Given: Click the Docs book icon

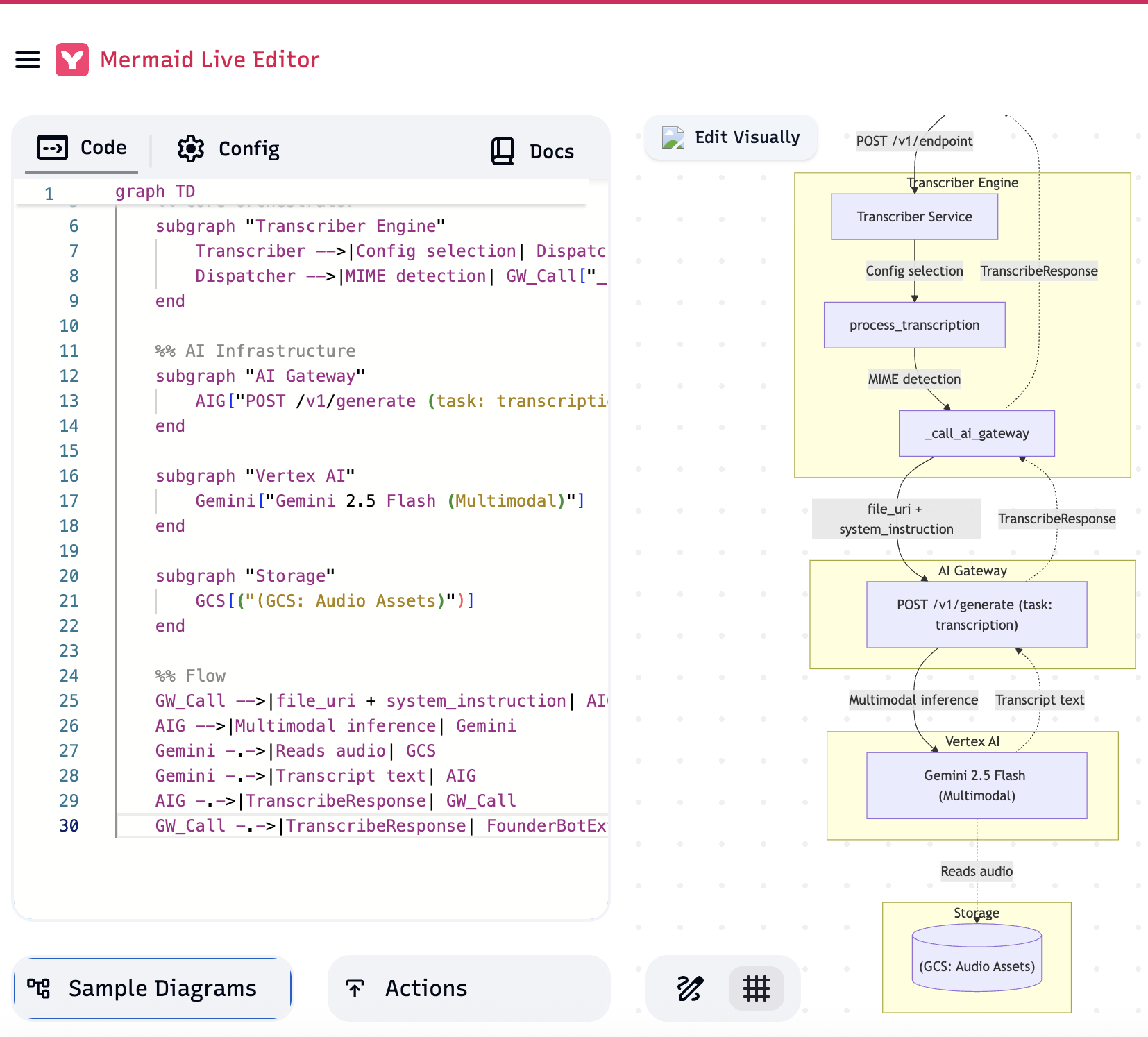Looking at the screenshot, I should tap(503, 151).
